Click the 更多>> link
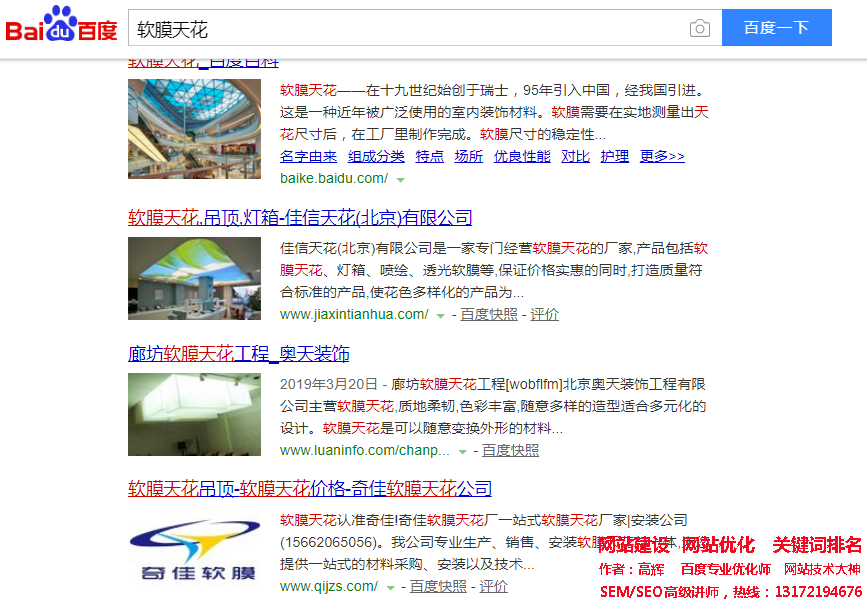This screenshot has height=614, width=867. 662,156
